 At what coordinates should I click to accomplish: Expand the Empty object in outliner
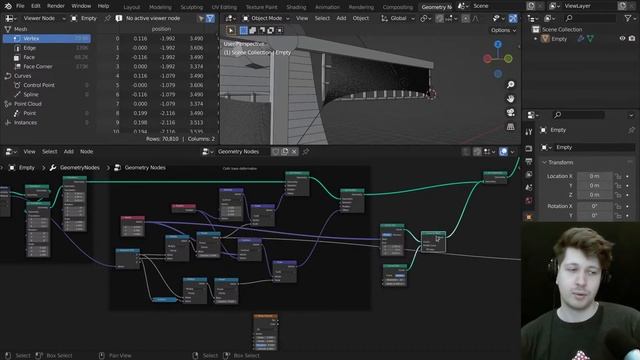click(536, 39)
